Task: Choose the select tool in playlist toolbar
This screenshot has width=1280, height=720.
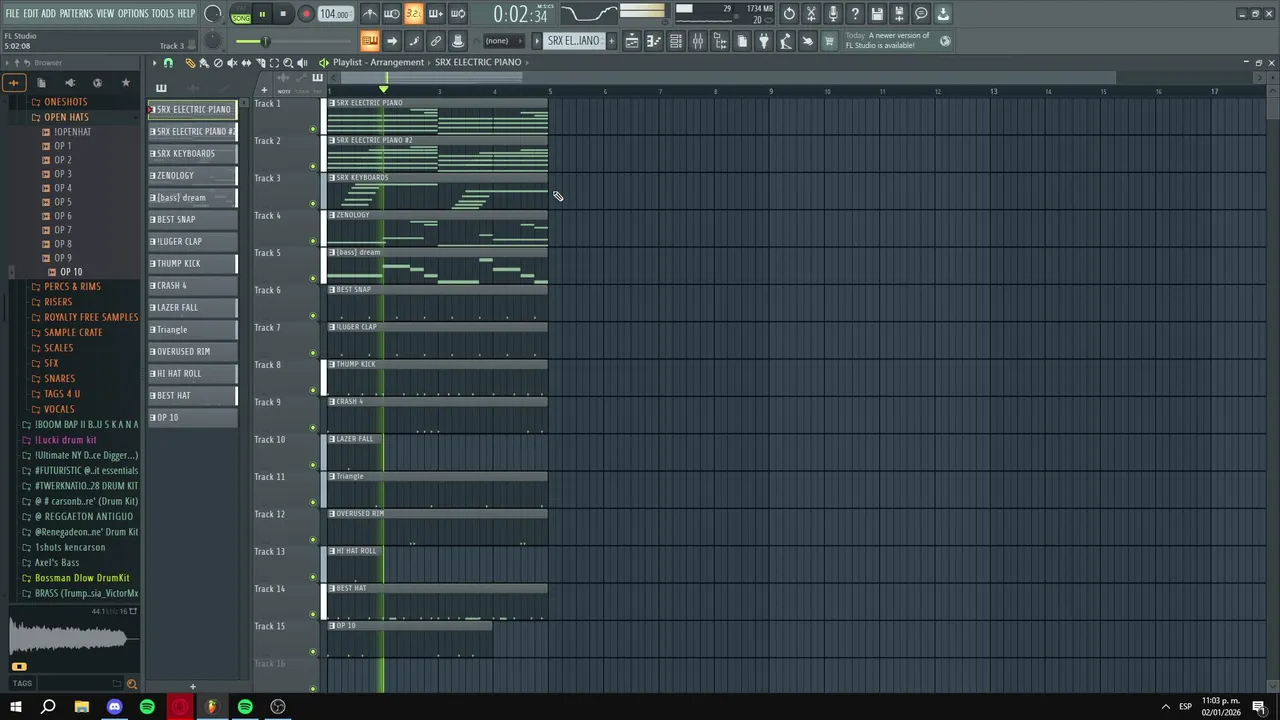Action: [x=274, y=63]
